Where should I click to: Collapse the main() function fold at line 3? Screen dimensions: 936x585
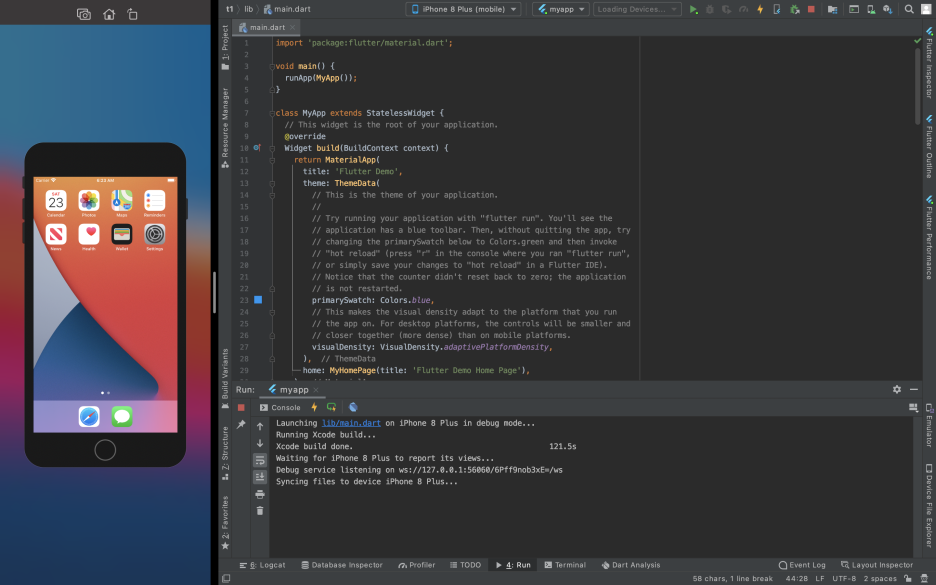tap(272, 66)
